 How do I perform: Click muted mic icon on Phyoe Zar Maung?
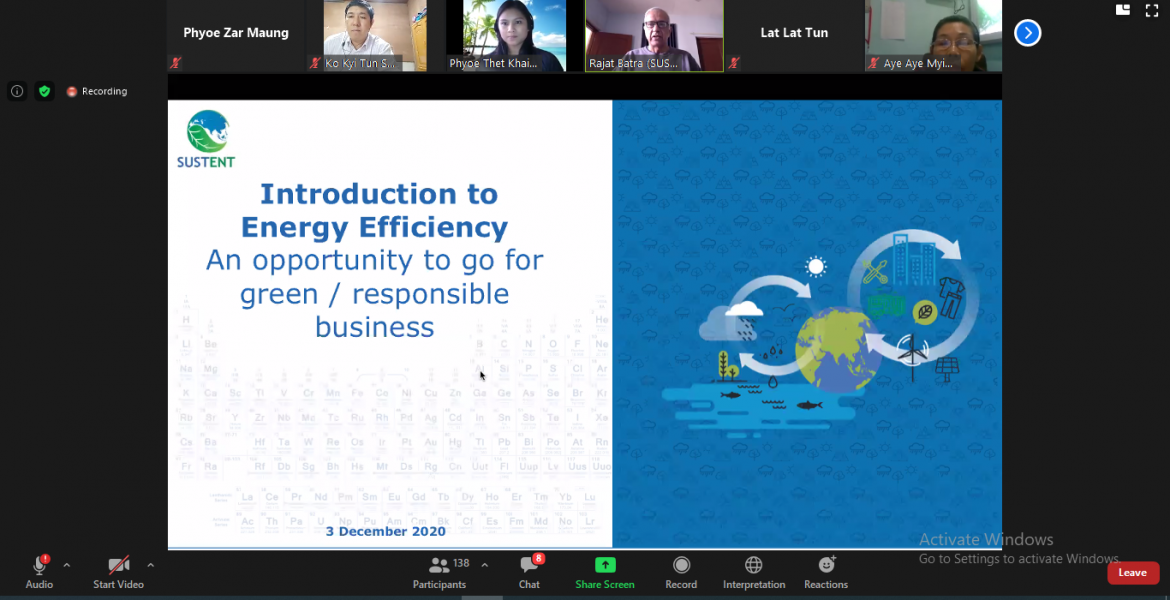[175, 63]
